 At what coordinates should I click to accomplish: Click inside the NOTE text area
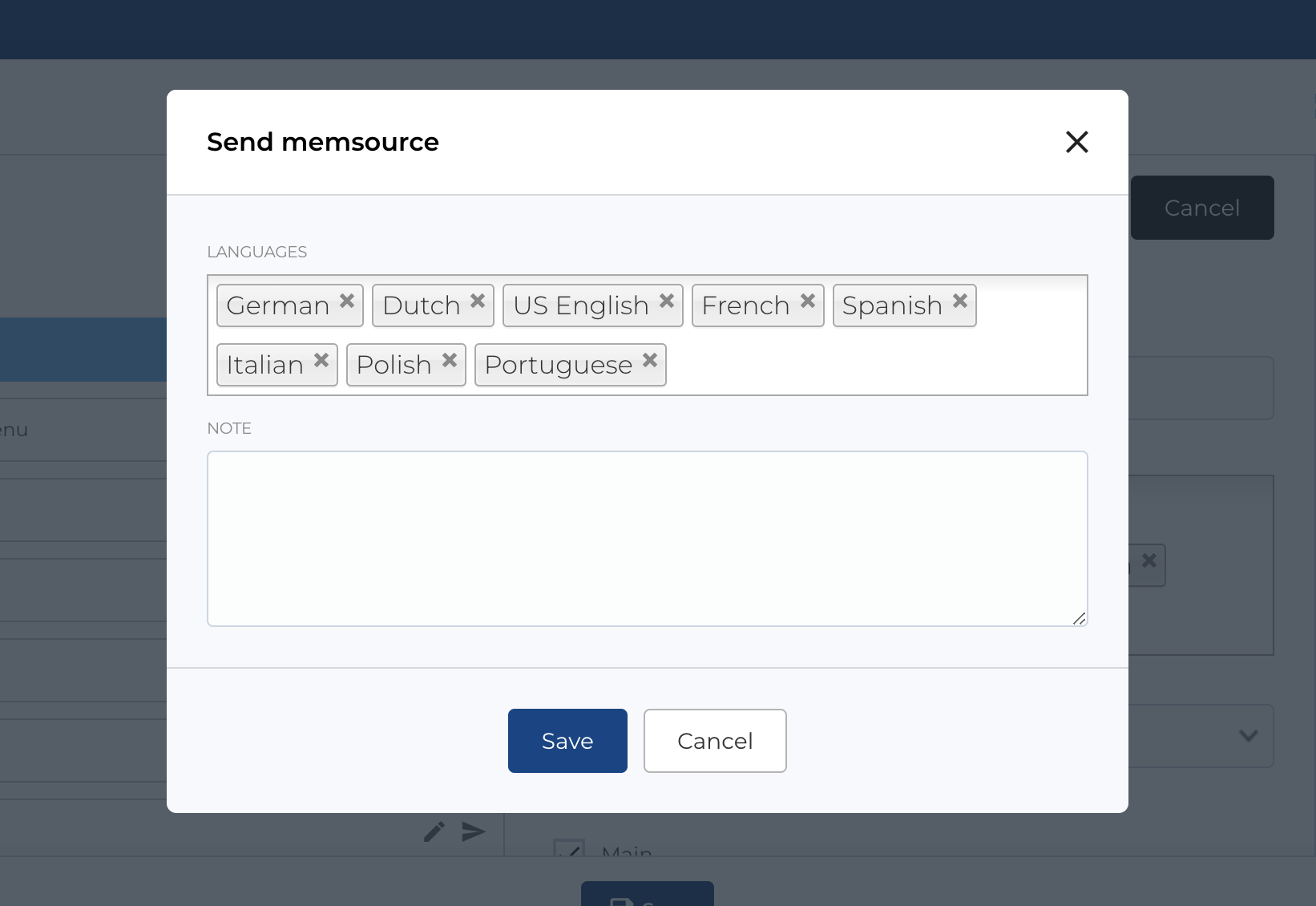tap(647, 539)
